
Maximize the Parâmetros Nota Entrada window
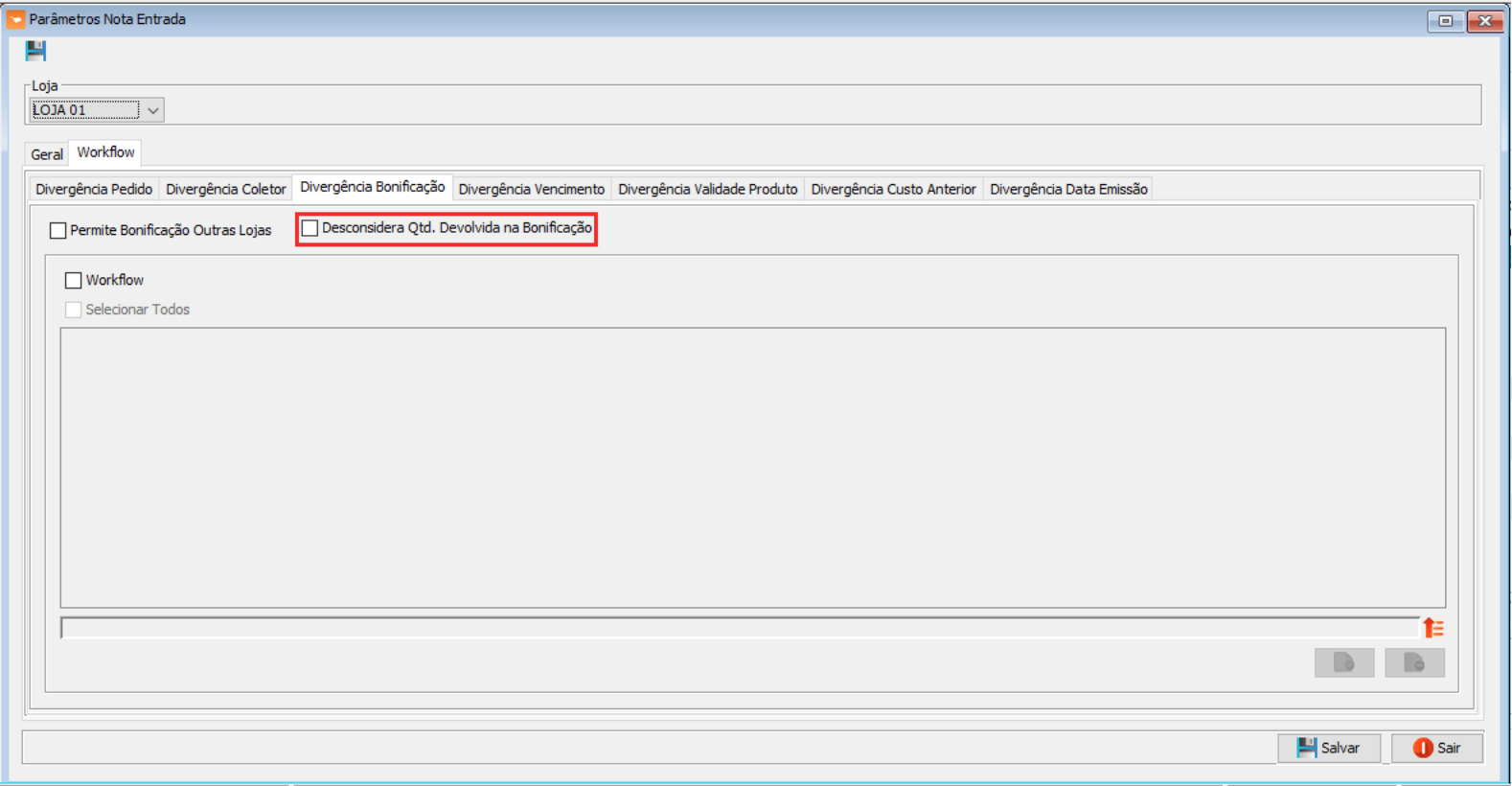coord(1445,20)
